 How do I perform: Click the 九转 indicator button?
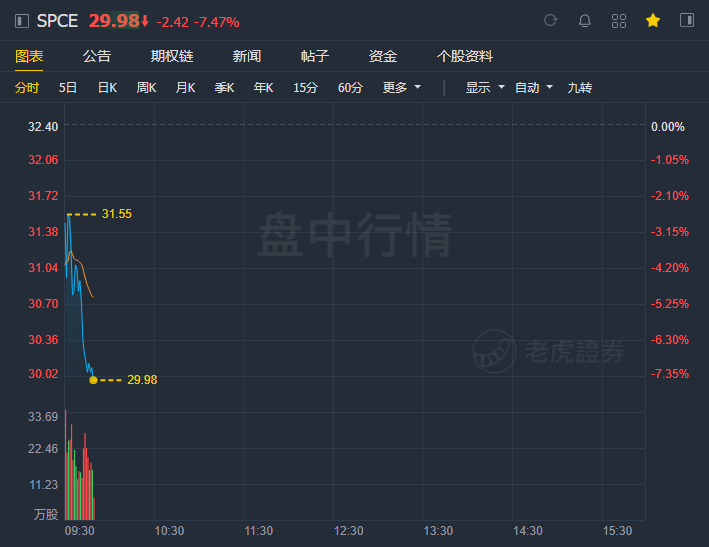(580, 87)
